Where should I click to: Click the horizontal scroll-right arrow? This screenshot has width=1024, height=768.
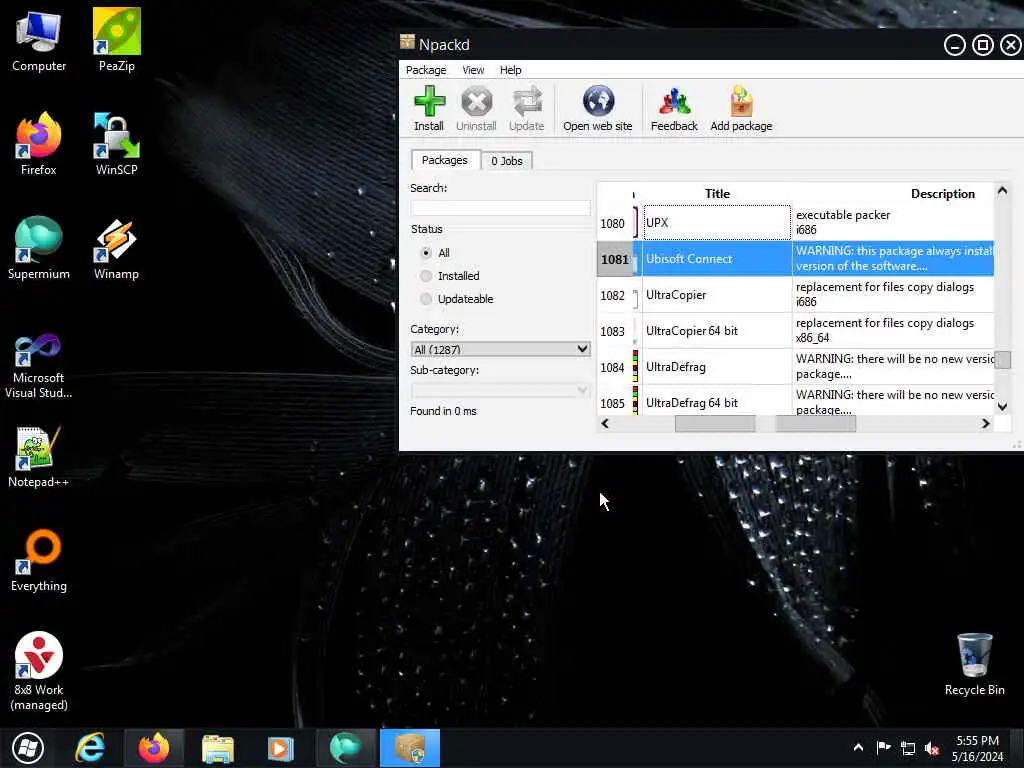[985, 424]
